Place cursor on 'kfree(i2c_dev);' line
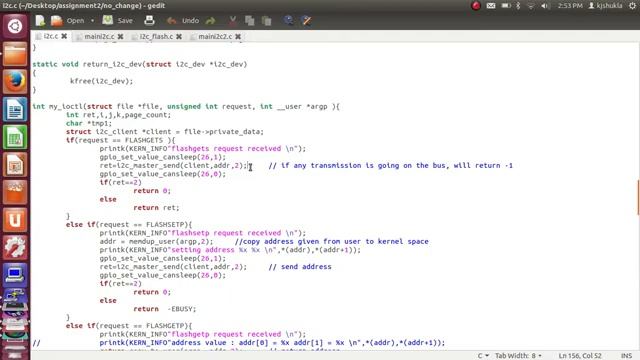 pyautogui.click(x=102, y=81)
